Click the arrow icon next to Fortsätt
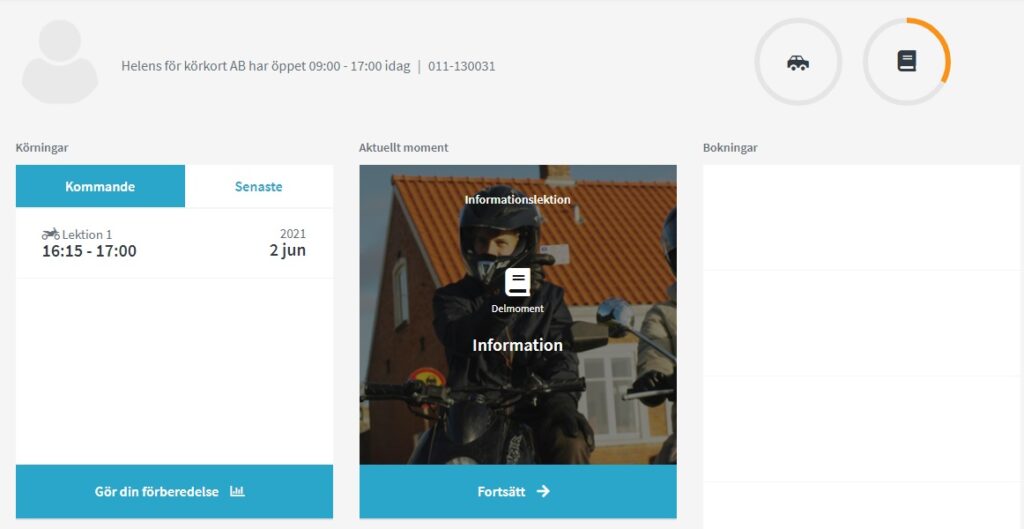 (x=543, y=491)
